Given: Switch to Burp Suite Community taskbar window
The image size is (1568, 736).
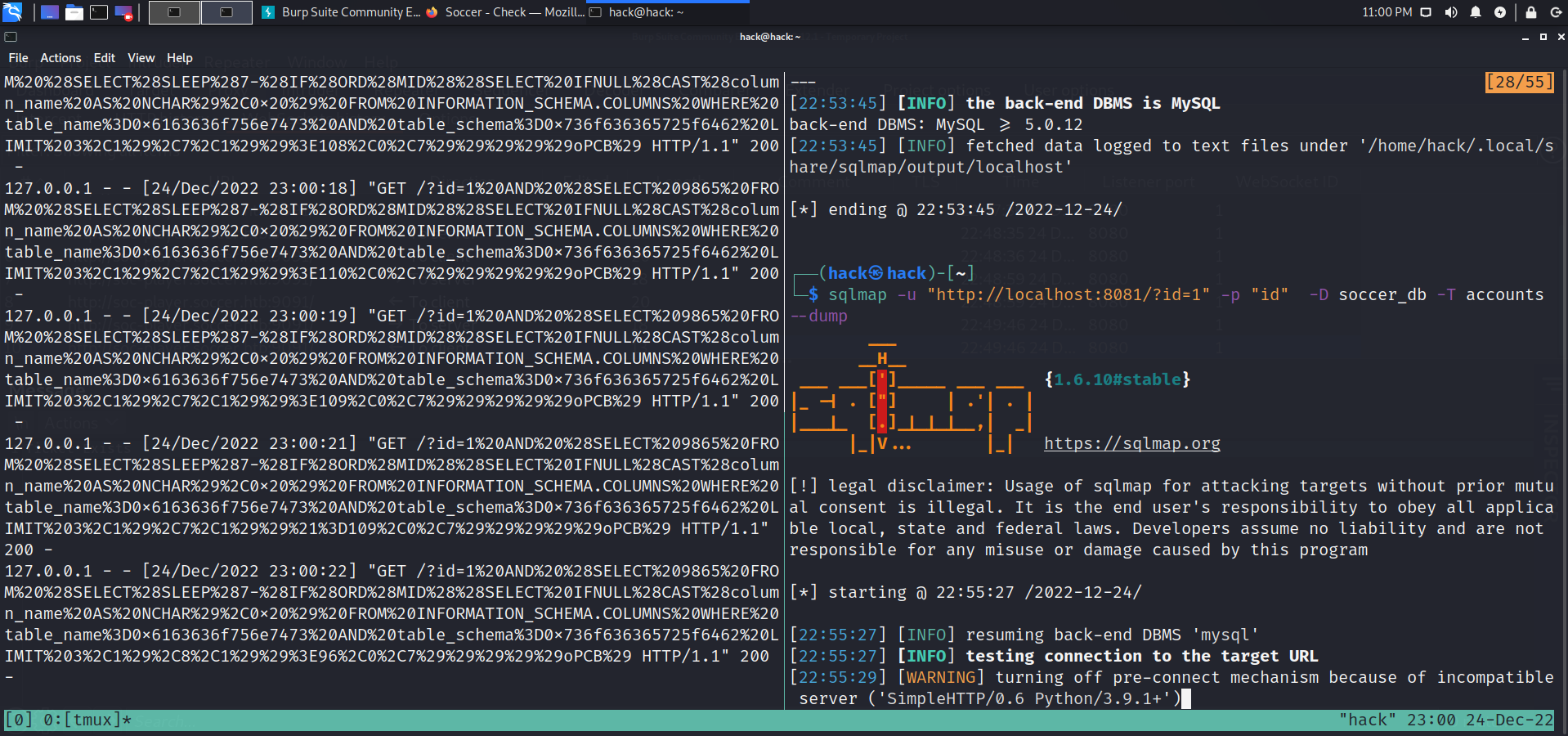Looking at the screenshot, I should (340, 12).
